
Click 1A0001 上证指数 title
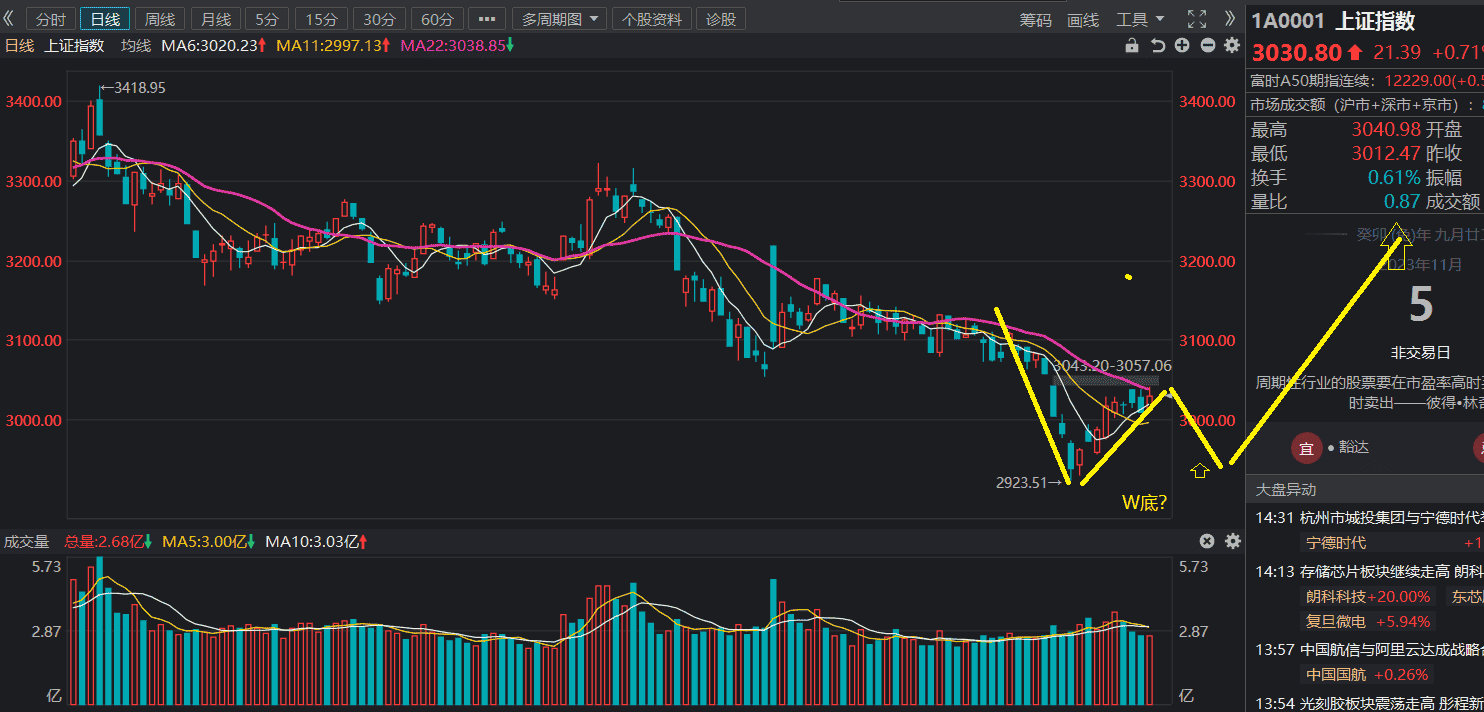click(1334, 23)
